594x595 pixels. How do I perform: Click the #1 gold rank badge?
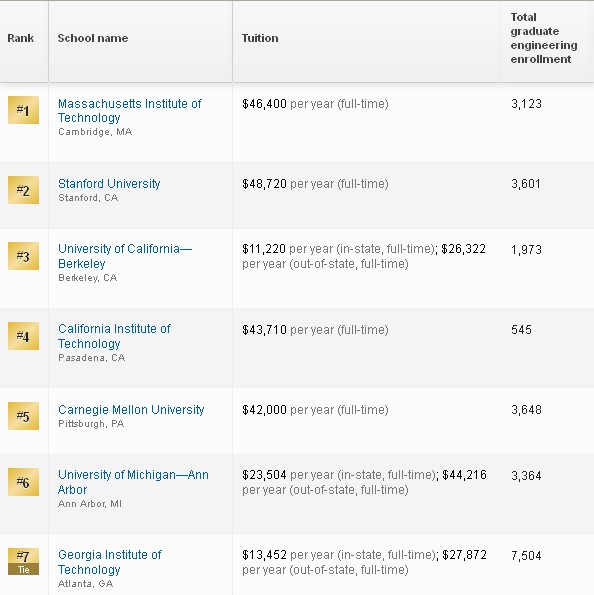click(x=23, y=110)
